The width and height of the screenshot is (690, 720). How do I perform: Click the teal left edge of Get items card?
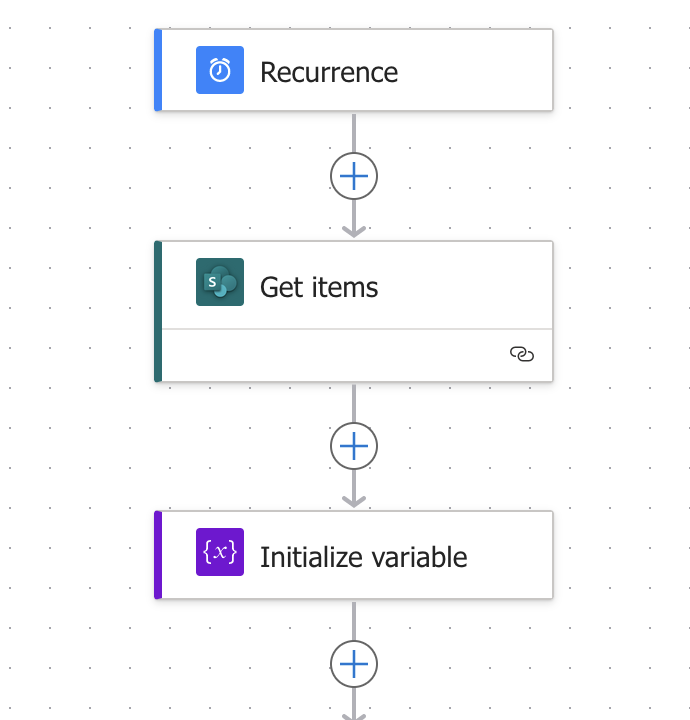pos(158,311)
